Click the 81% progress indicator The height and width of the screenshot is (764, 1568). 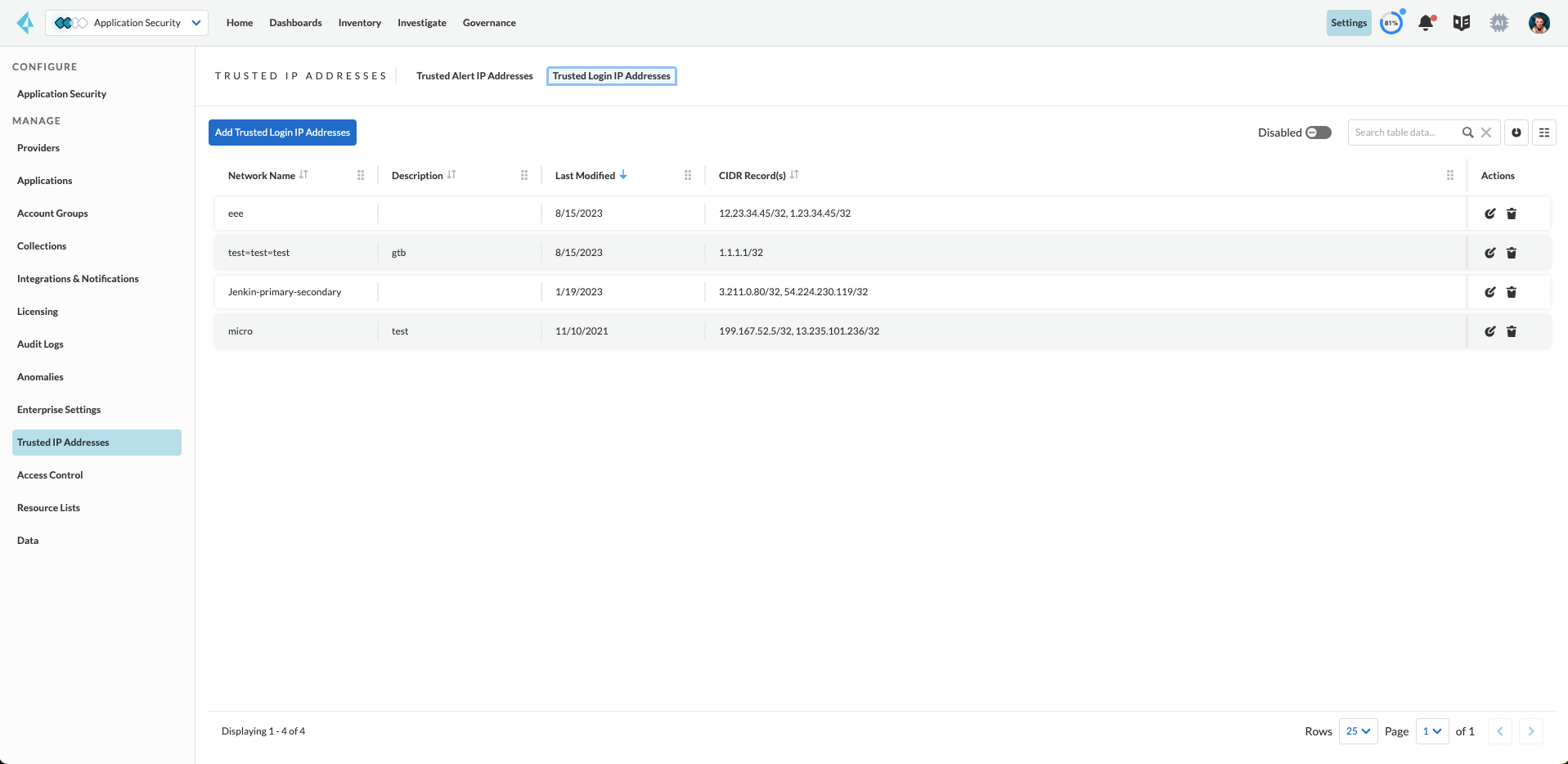point(1391,23)
